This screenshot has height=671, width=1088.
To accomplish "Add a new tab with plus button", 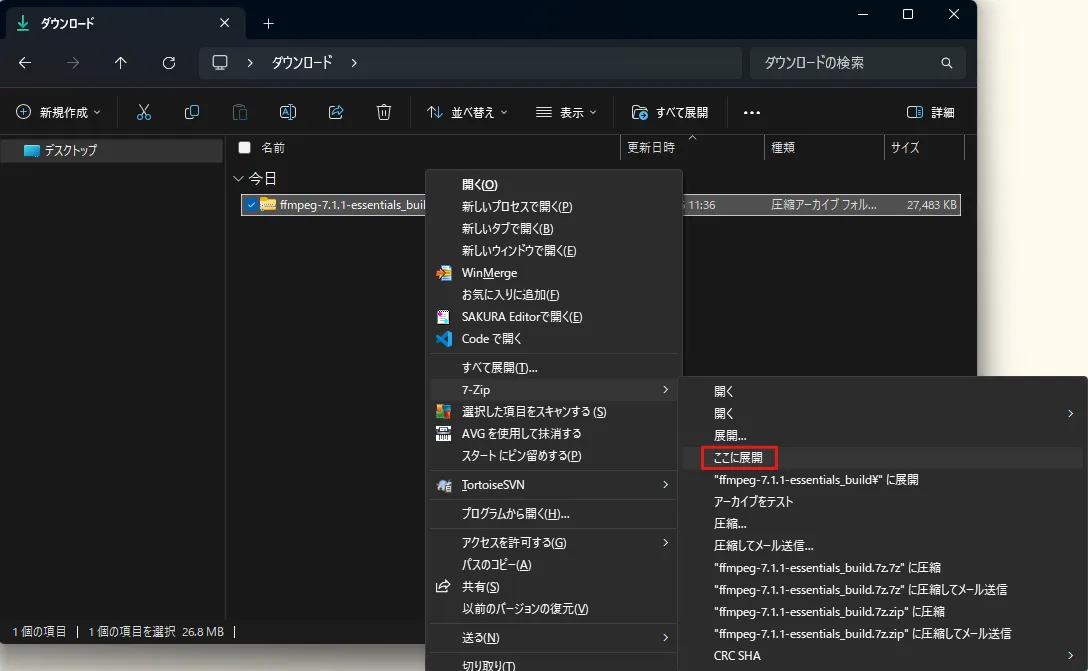I will coord(269,24).
